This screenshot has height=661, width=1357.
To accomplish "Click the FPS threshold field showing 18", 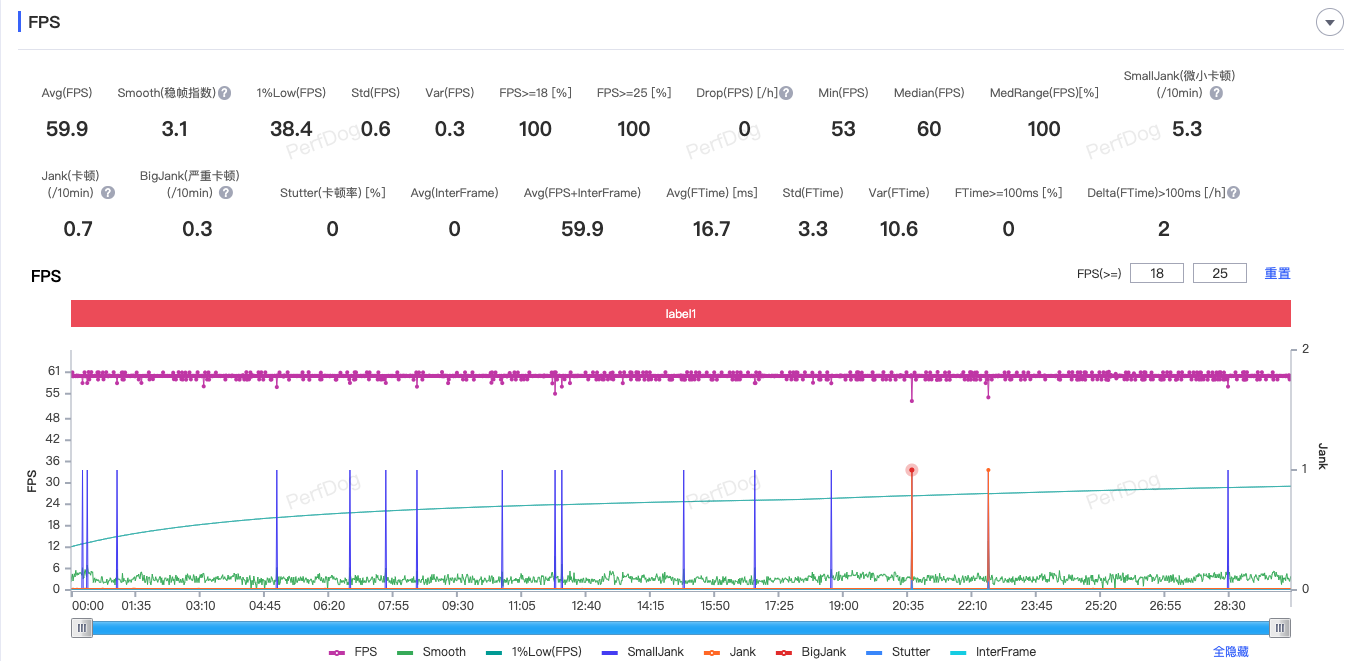I will click(x=1157, y=273).
